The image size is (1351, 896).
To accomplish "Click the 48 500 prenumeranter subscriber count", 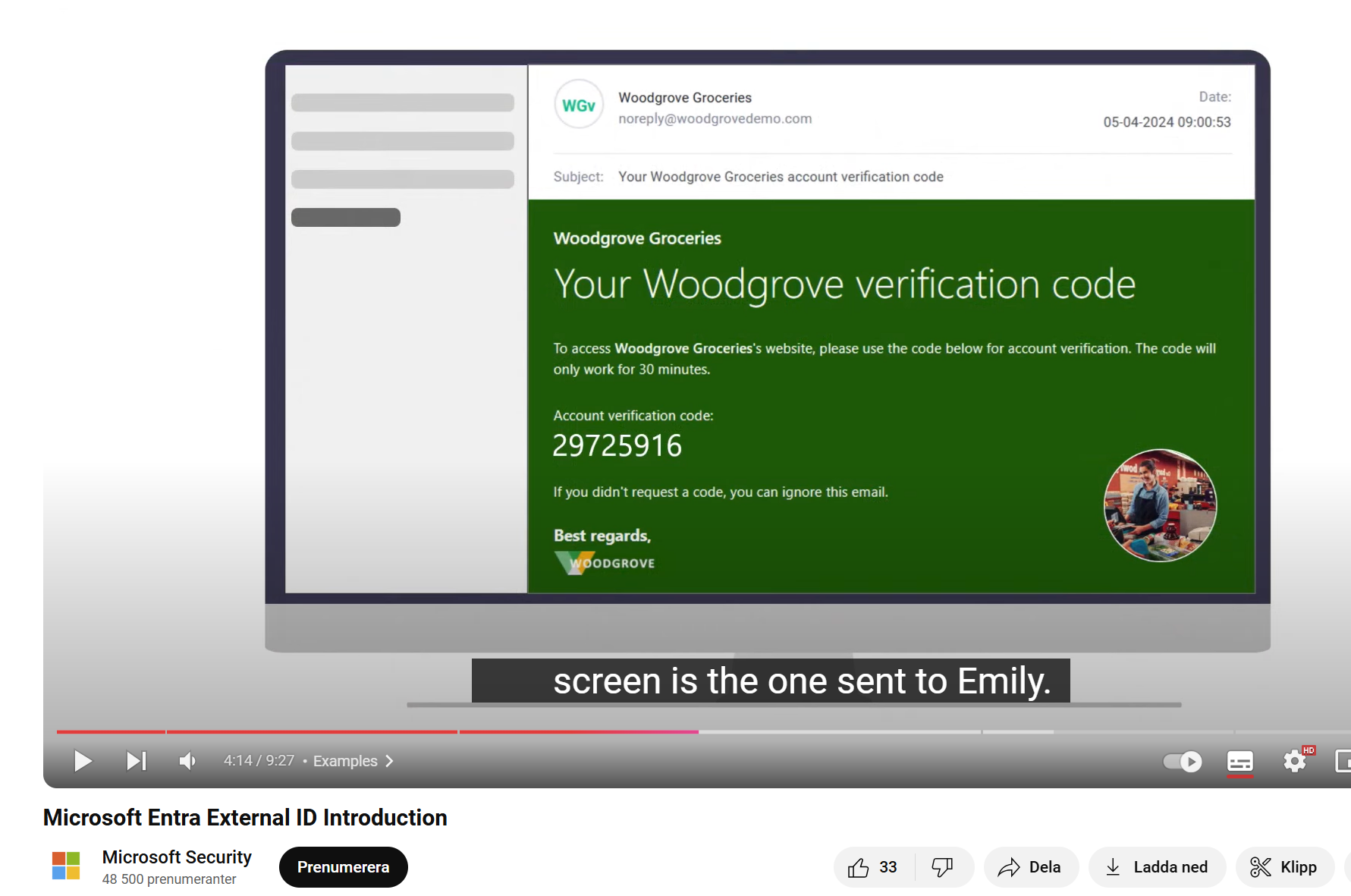I will tap(169, 879).
